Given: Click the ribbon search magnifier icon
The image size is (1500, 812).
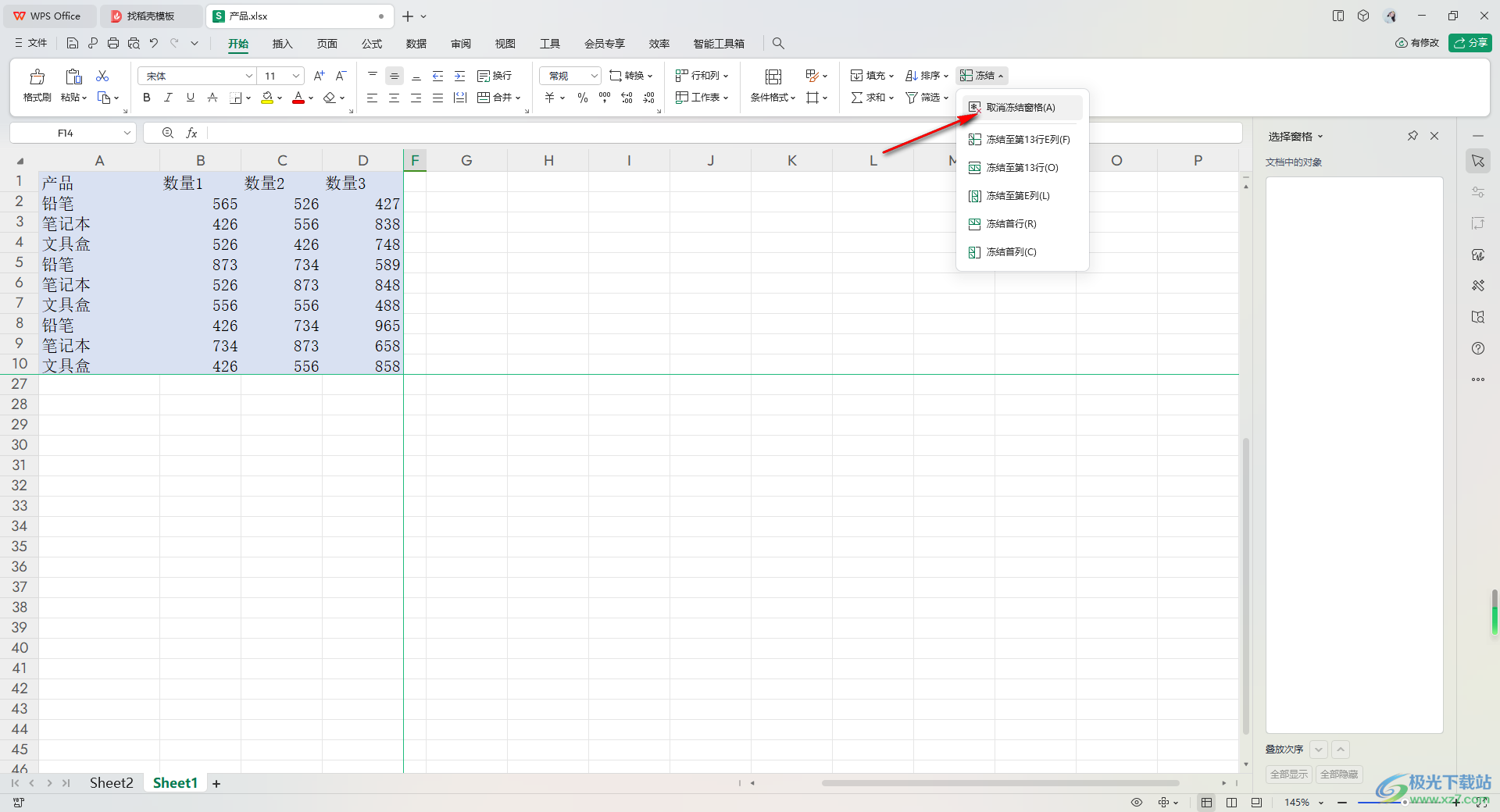Looking at the screenshot, I should (x=778, y=44).
